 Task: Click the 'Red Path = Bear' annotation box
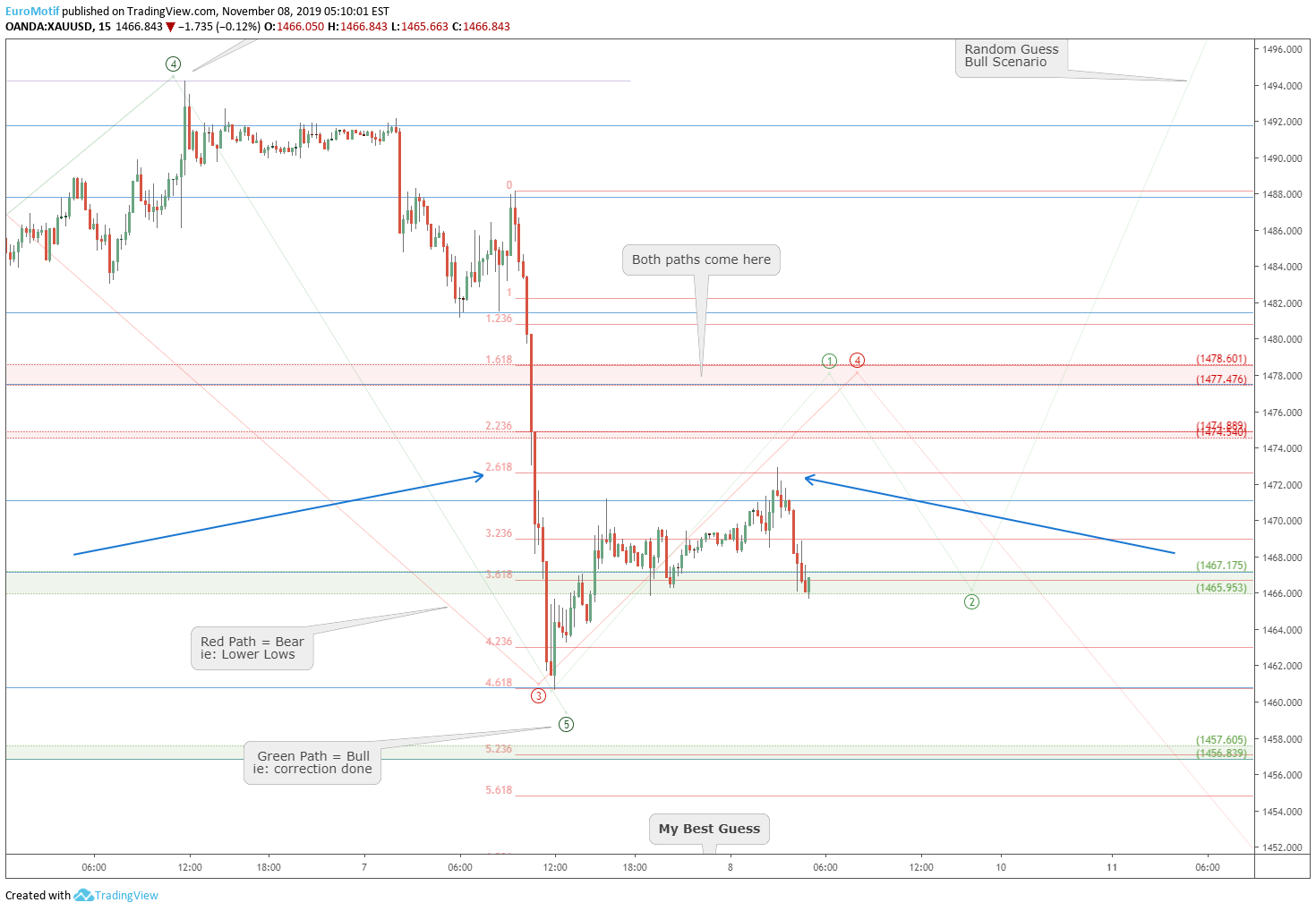coord(252,648)
